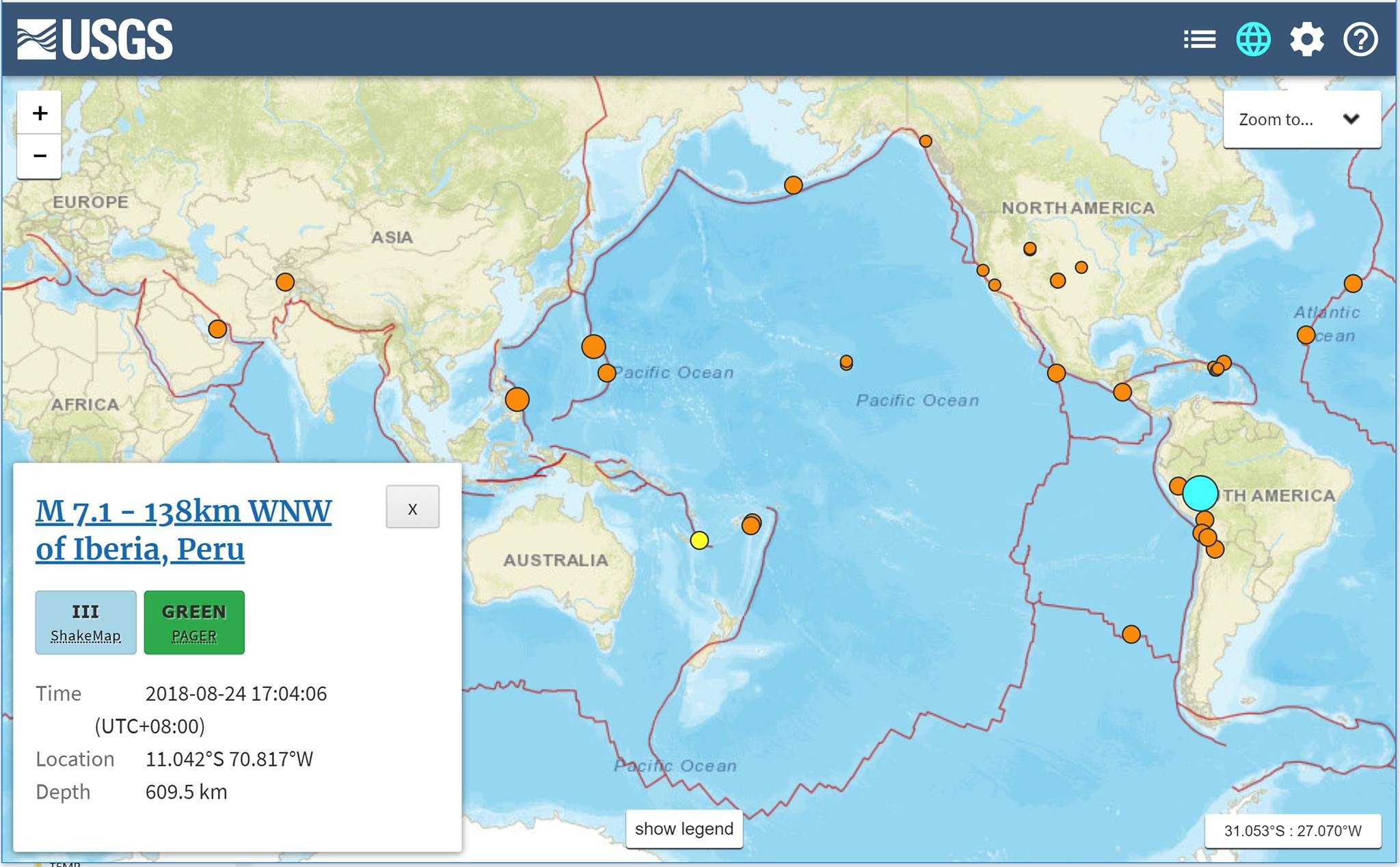
Task: Click the location value 11.042°S 70.817°W
Action: pyautogui.click(x=229, y=759)
